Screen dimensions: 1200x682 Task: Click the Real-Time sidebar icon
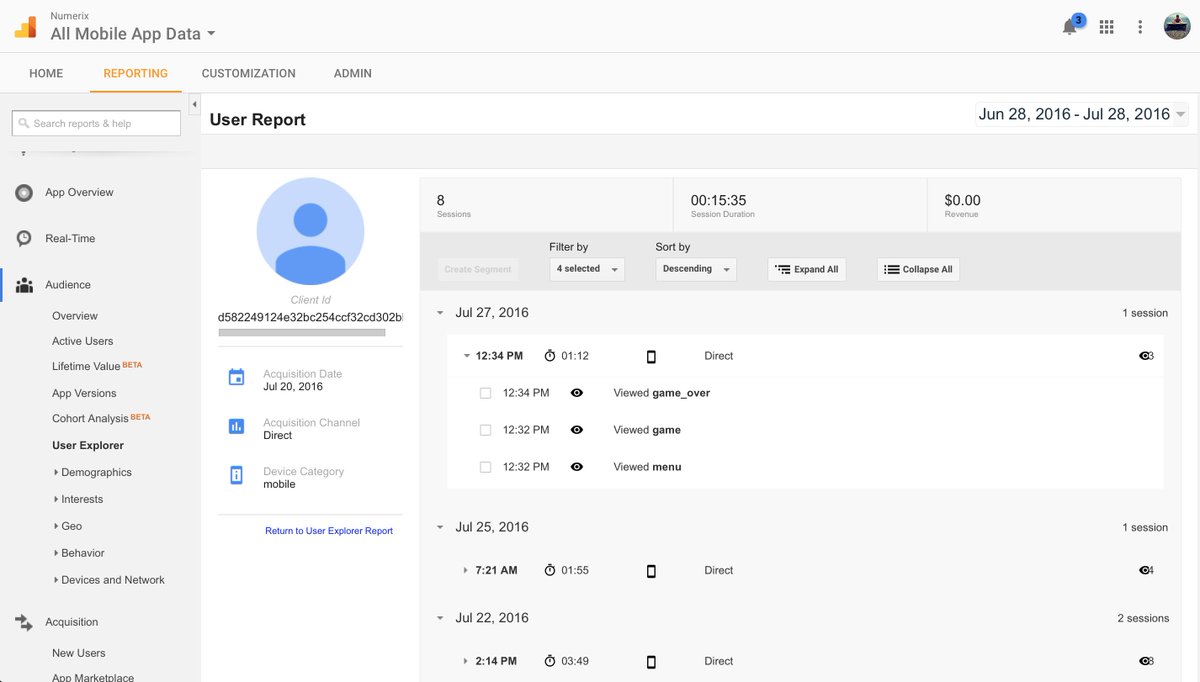tap(24, 239)
